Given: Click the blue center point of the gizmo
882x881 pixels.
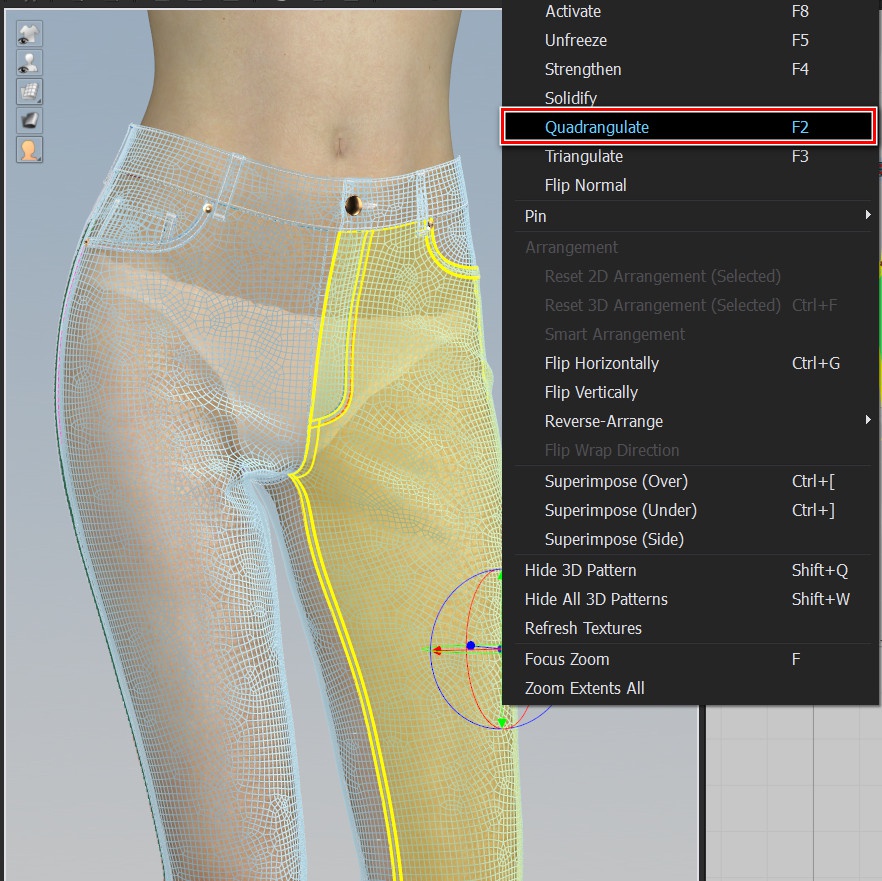Looking at the screenshot, I should pos(471,646).
